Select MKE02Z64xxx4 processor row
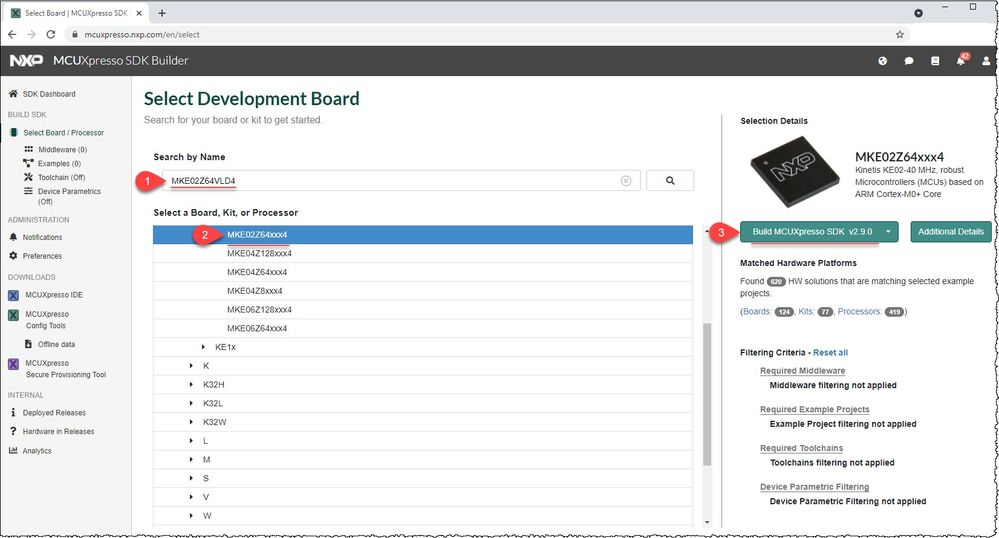This screenshot has height=538, width=999. (422, 235)
